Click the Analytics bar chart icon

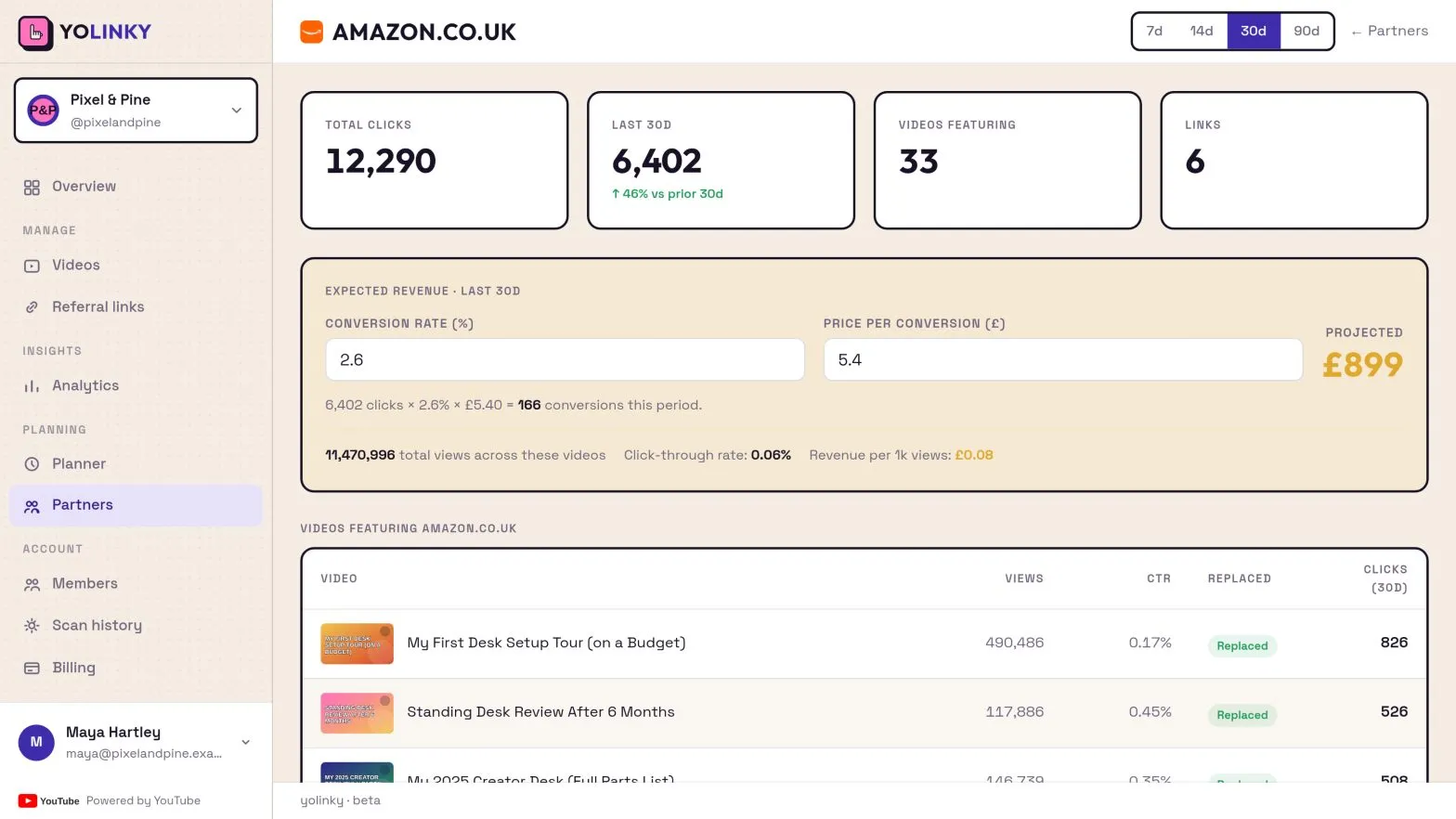32,386
